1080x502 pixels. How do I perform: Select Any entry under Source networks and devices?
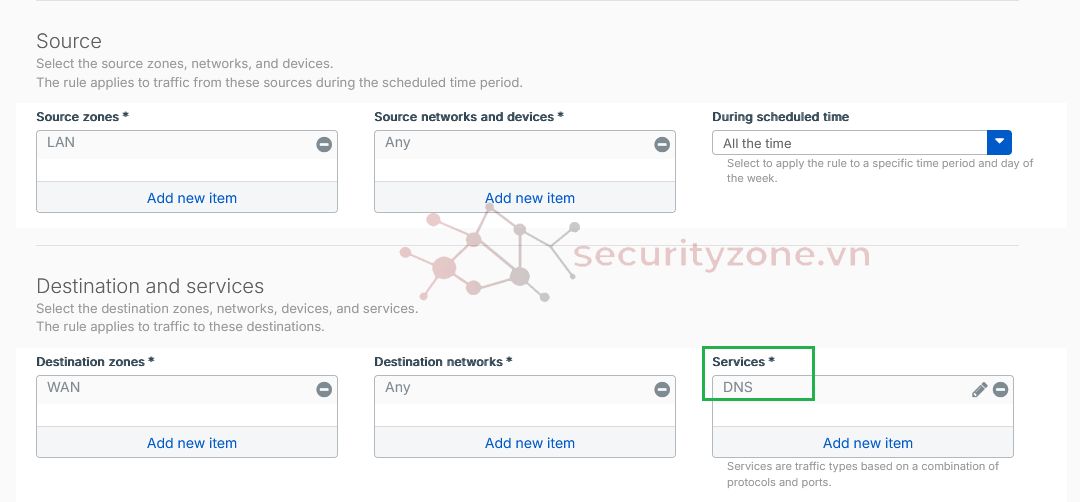(x=398, y=143)
